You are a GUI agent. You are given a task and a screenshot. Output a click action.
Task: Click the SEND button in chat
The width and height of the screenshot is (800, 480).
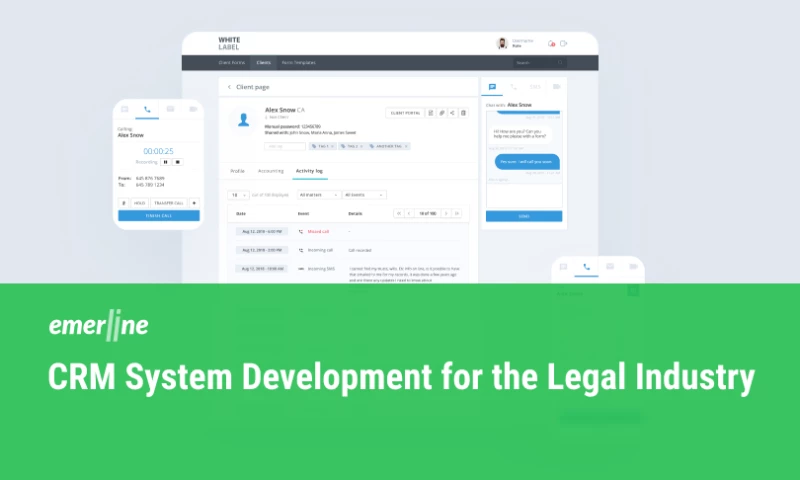(524, 216)
